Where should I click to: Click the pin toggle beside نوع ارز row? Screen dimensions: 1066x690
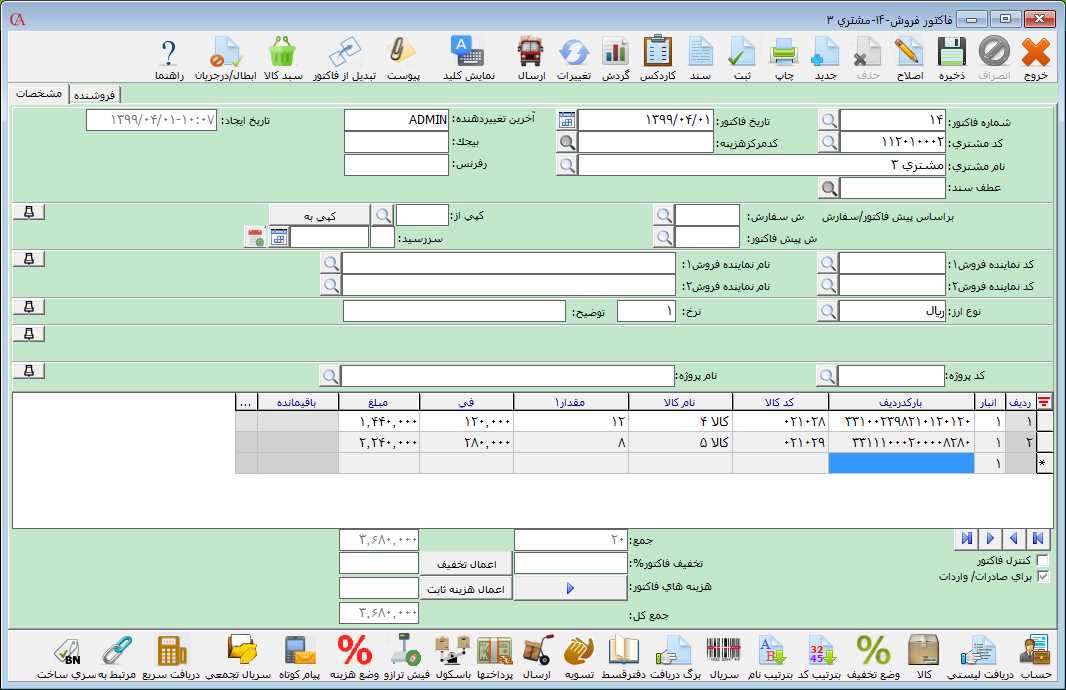[x=29, y=306]
